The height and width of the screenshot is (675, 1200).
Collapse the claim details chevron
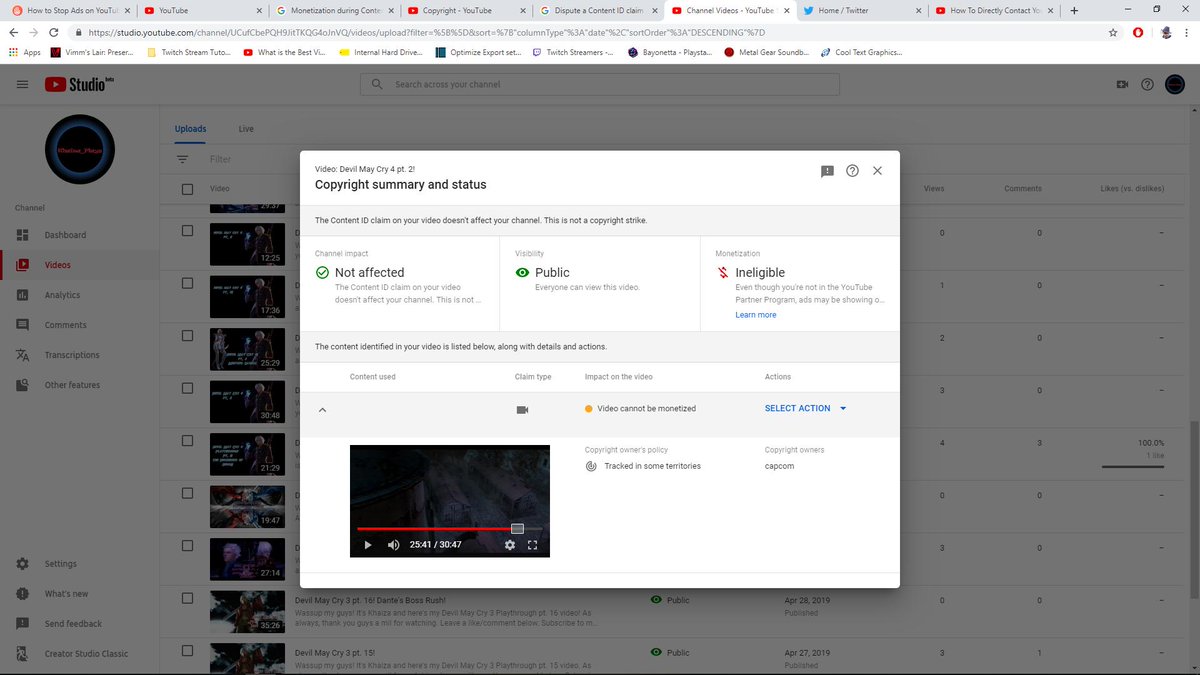[322, 409]
